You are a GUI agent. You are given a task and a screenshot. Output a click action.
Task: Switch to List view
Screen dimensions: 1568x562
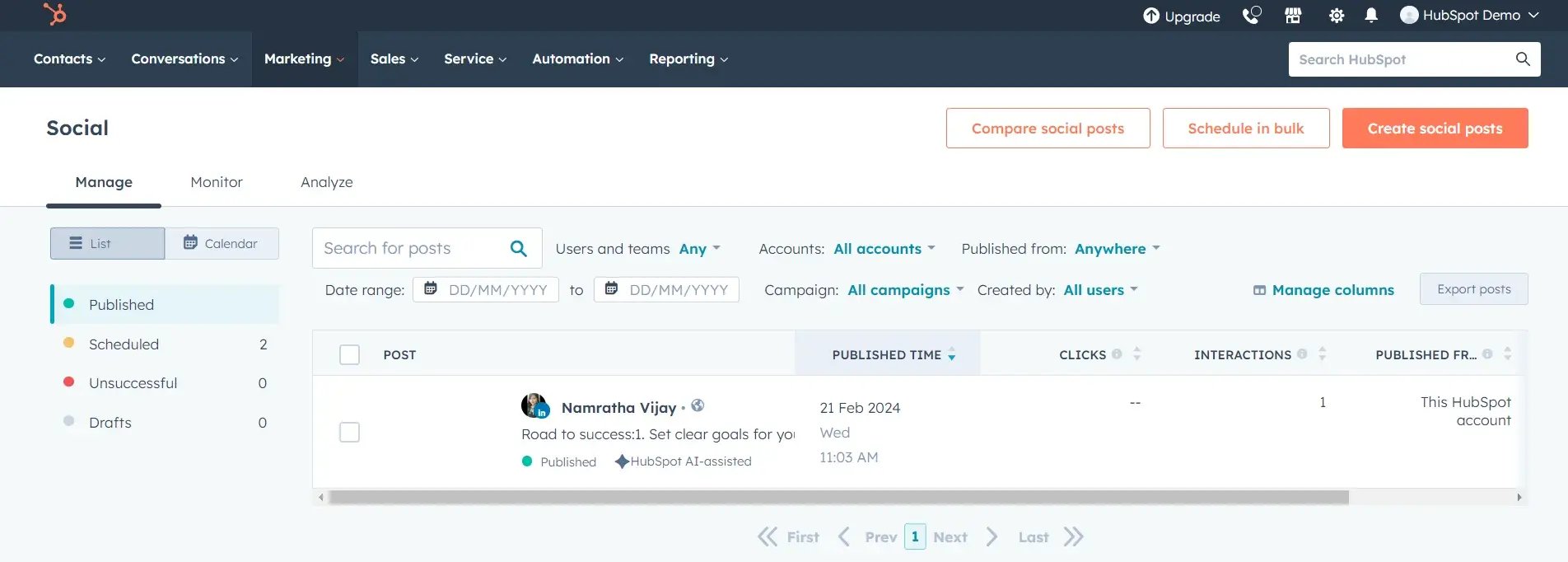[107, 243]
